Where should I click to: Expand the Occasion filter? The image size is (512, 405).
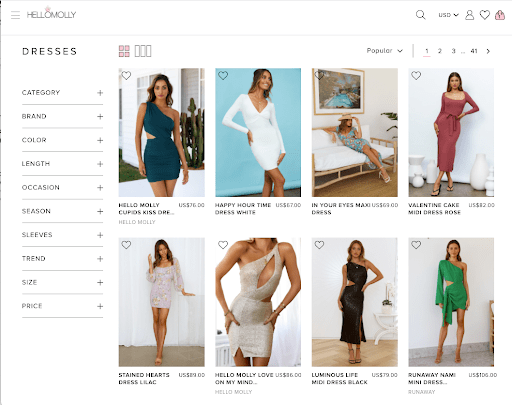click(62, 188)
